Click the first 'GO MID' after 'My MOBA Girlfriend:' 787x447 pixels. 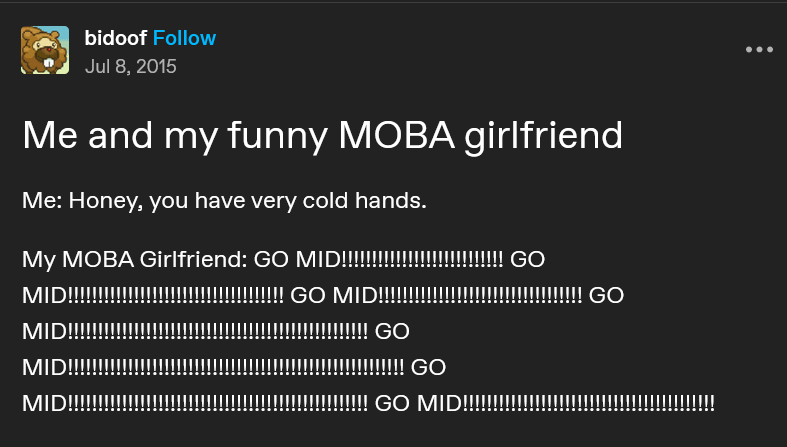coord(297,259)
